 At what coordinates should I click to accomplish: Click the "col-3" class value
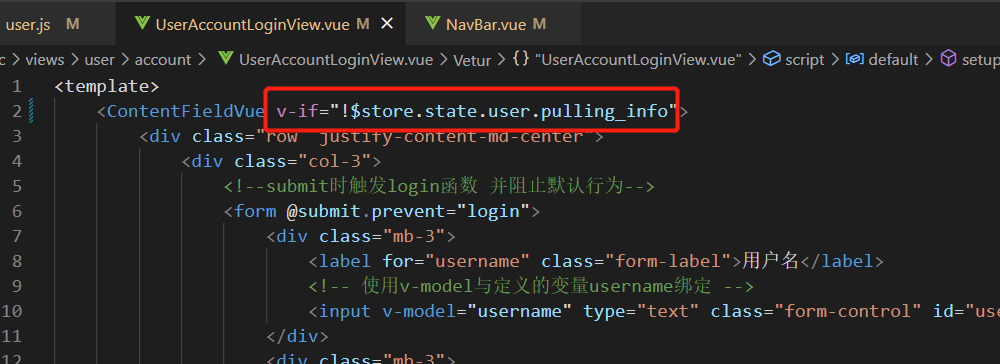click(335, 161)
